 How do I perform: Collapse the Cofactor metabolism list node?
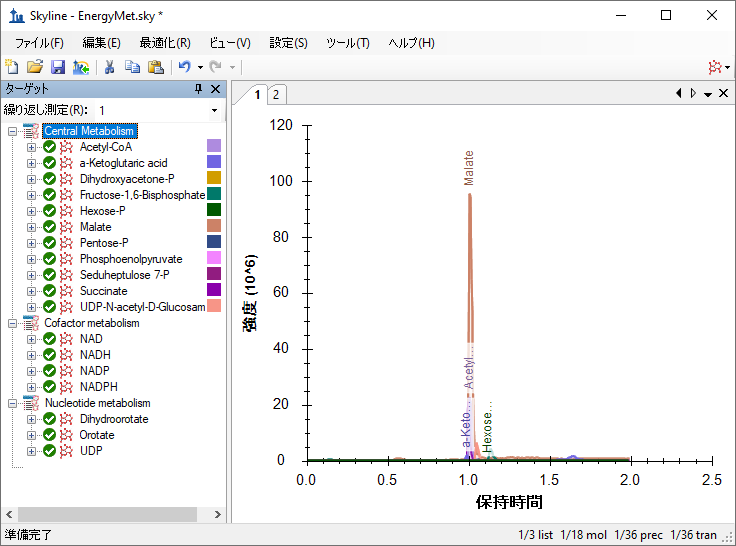click(13, 323)
